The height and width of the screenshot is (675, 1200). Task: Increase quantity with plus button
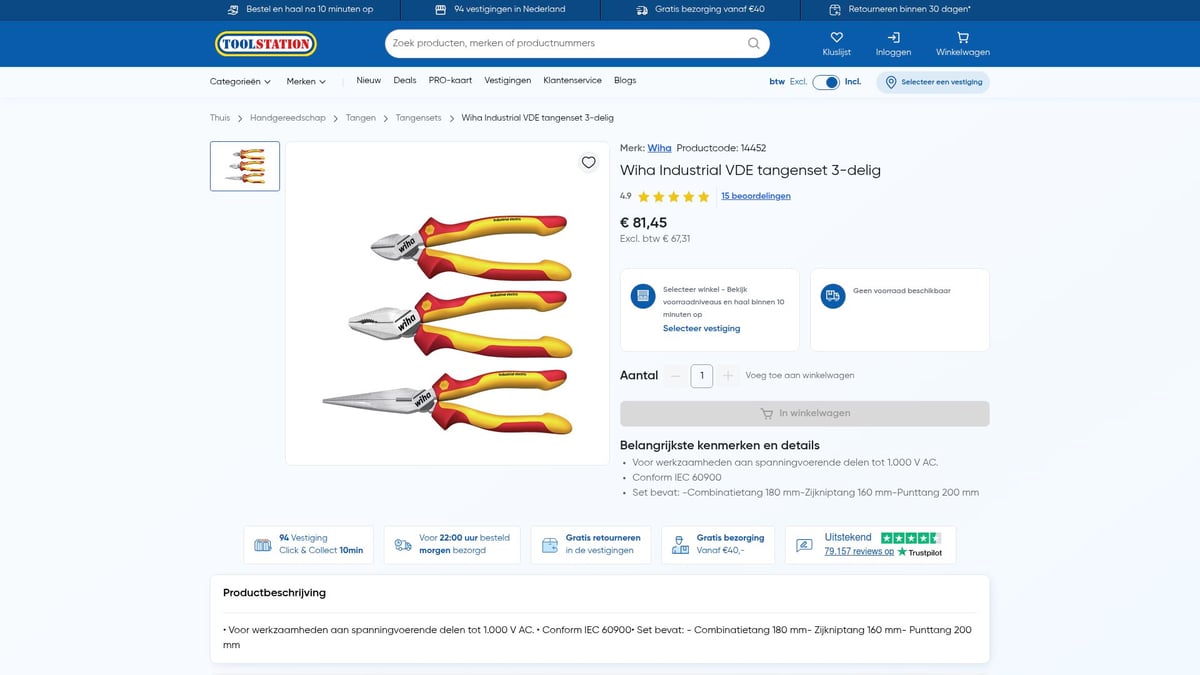[x=728, y=376]
